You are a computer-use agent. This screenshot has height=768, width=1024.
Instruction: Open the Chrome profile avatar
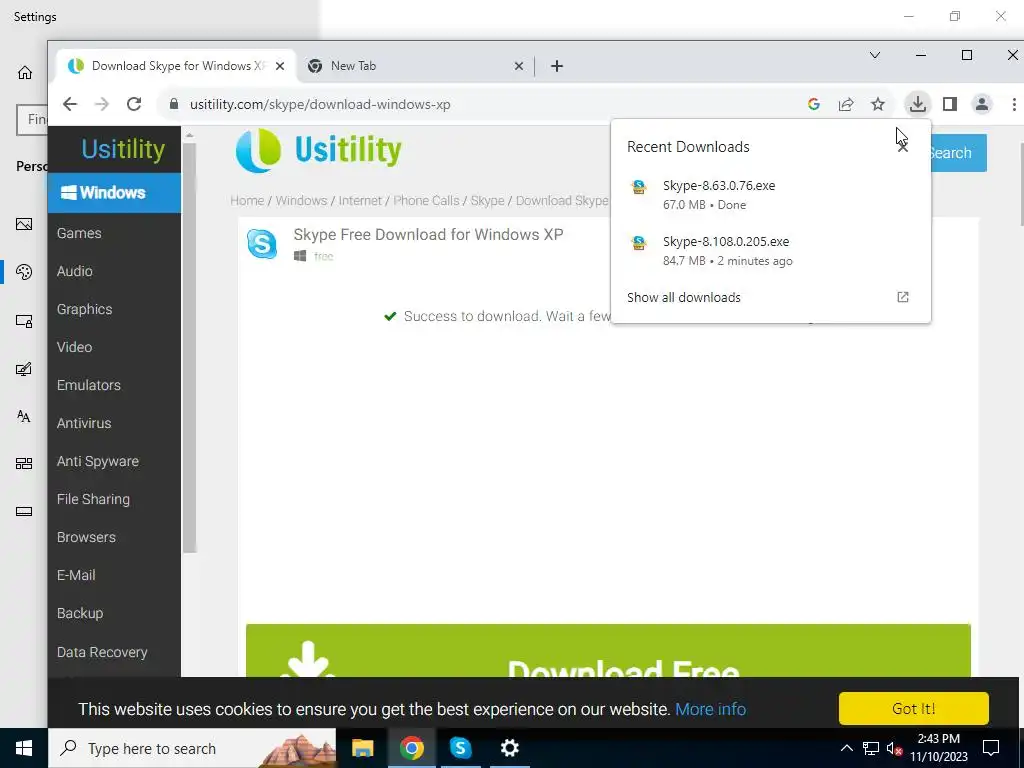pos(982,104)
